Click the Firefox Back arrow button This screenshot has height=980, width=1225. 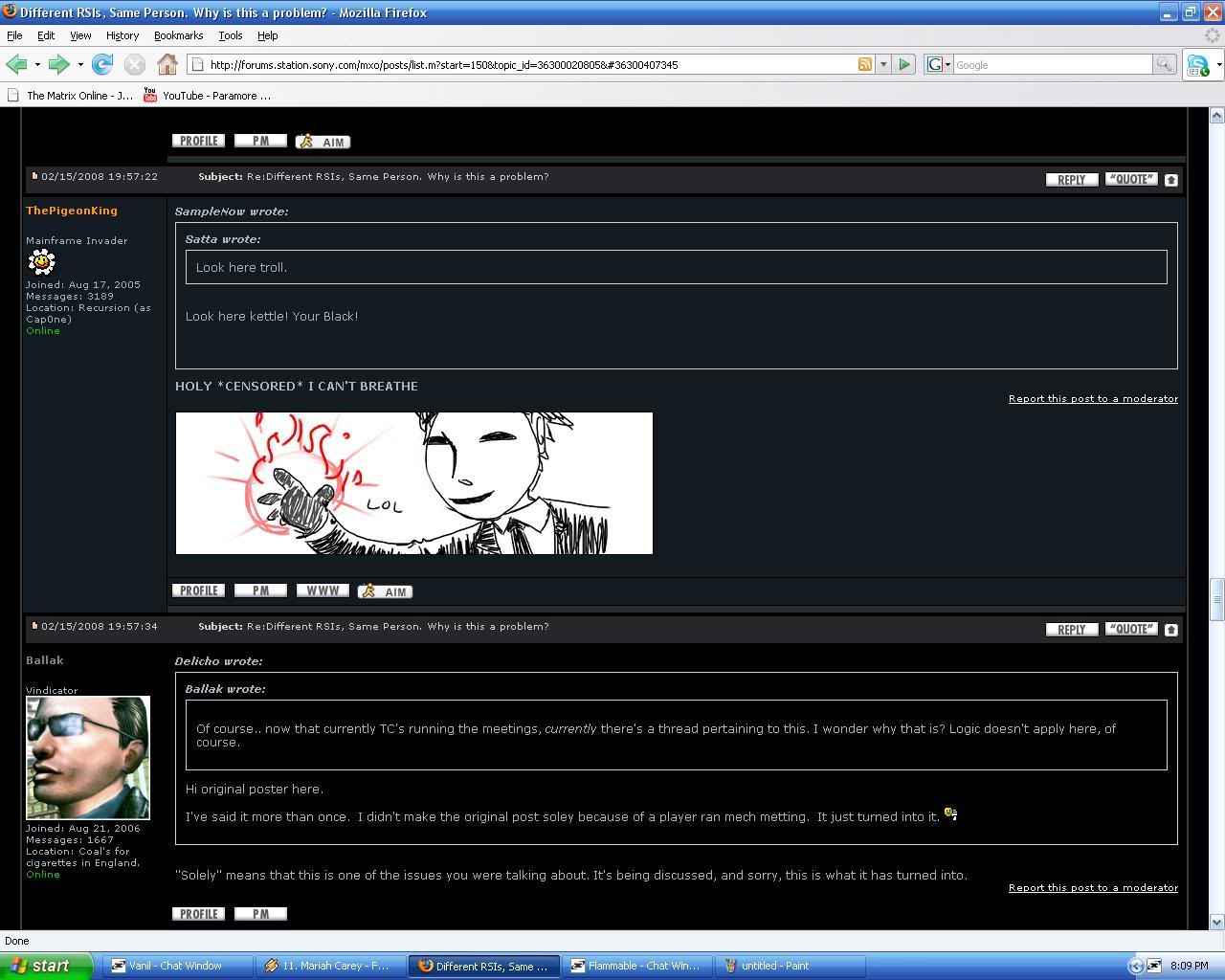click(16, 64)
